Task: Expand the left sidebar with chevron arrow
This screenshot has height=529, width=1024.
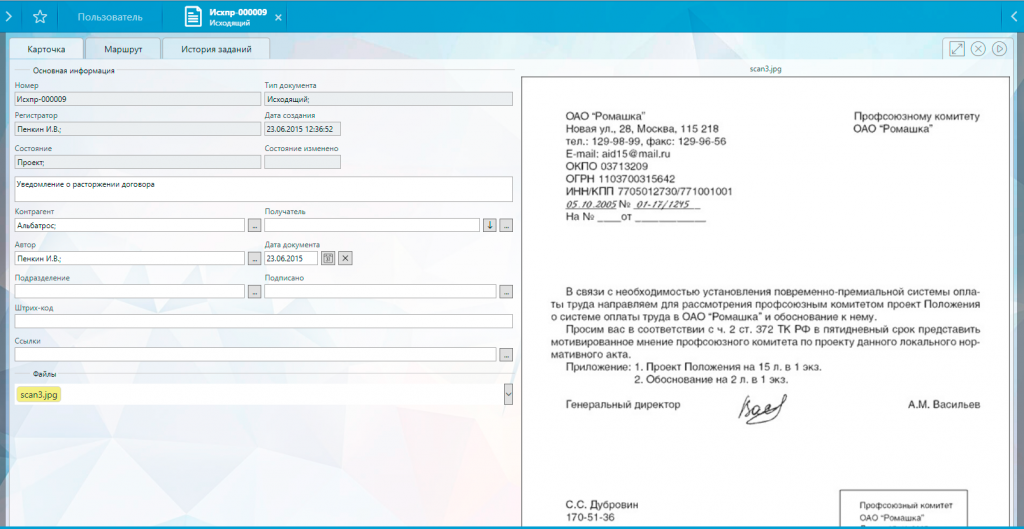Action: point(8,17)
